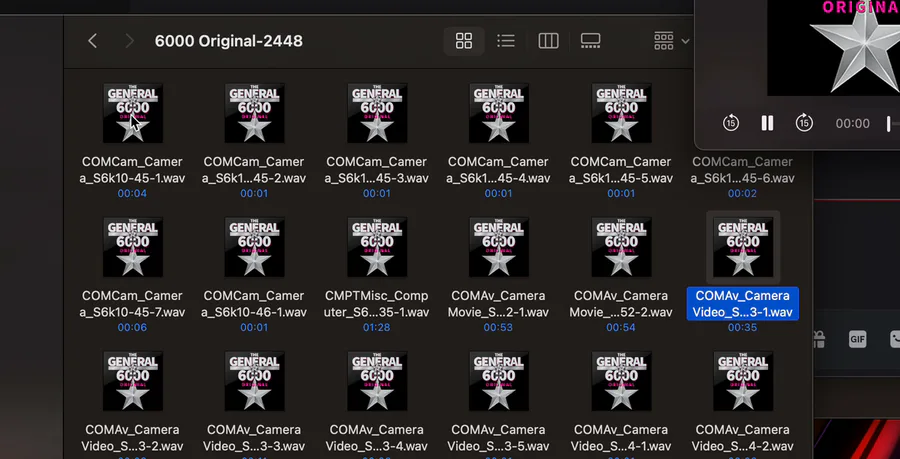This screenshot has width=900, height=459.
Task: Skip forward 15 seconds in preview player
Action: (x=804, y=123)
